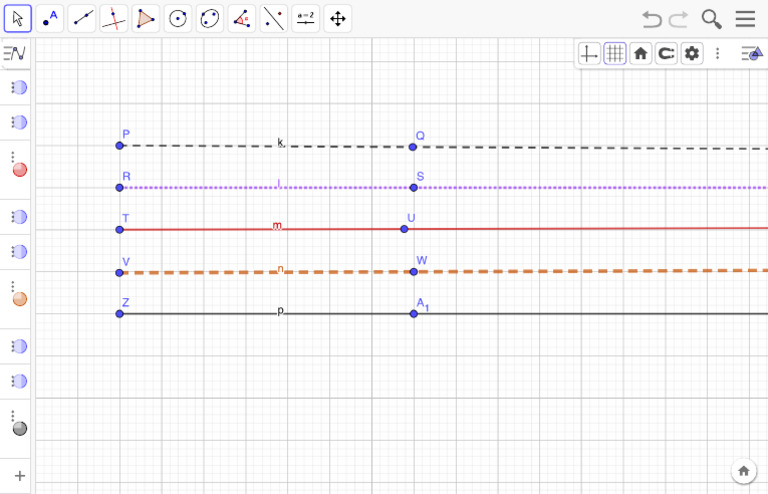
Task: Select point Q on the dashed line
Action: (413, 147)
